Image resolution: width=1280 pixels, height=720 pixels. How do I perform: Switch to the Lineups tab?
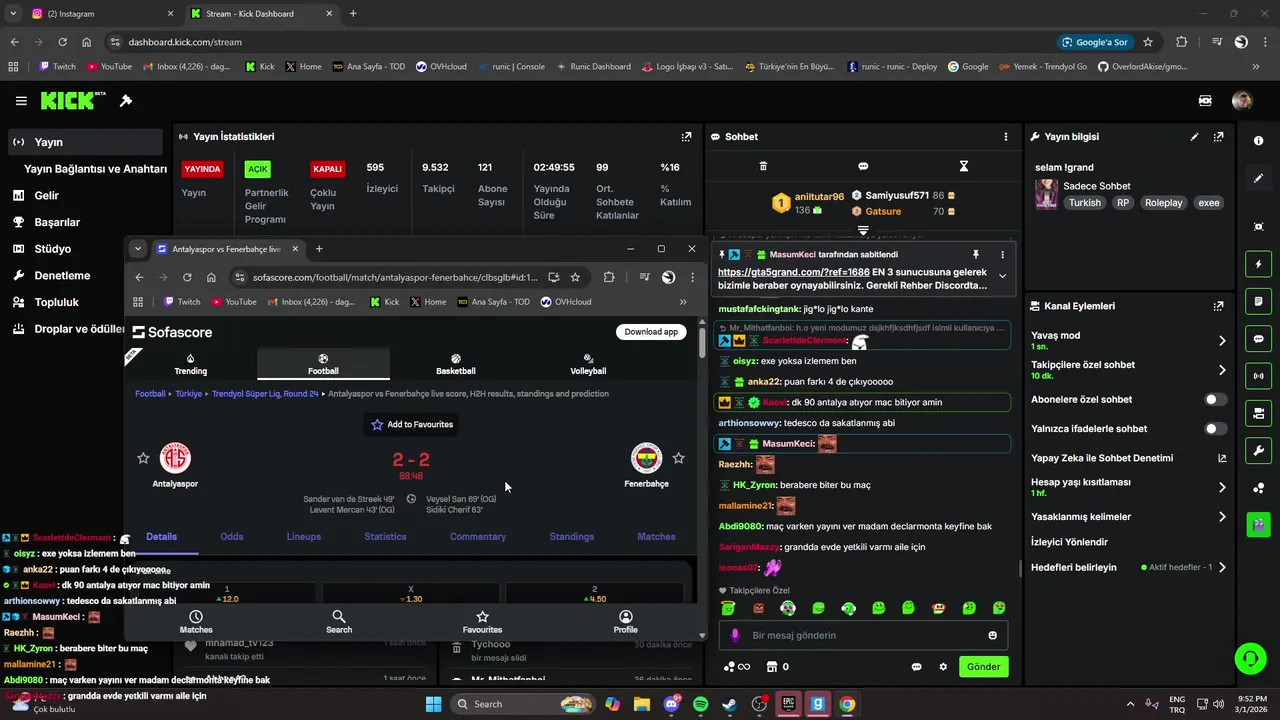click(x=304, y=537)
